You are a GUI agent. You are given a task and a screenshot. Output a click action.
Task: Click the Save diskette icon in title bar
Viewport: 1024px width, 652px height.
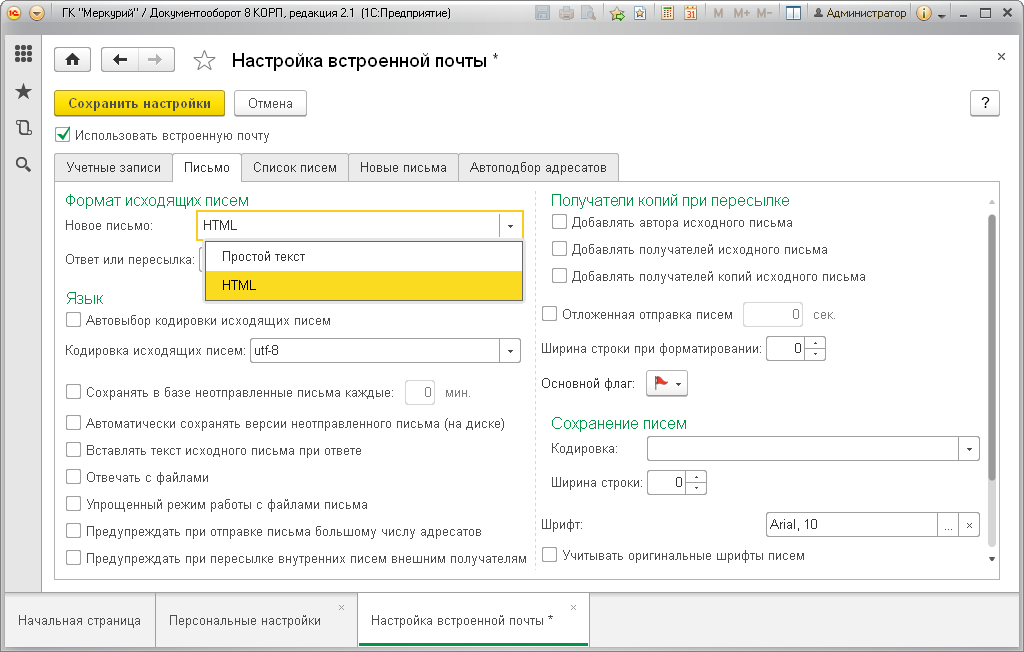pos(542,13)
